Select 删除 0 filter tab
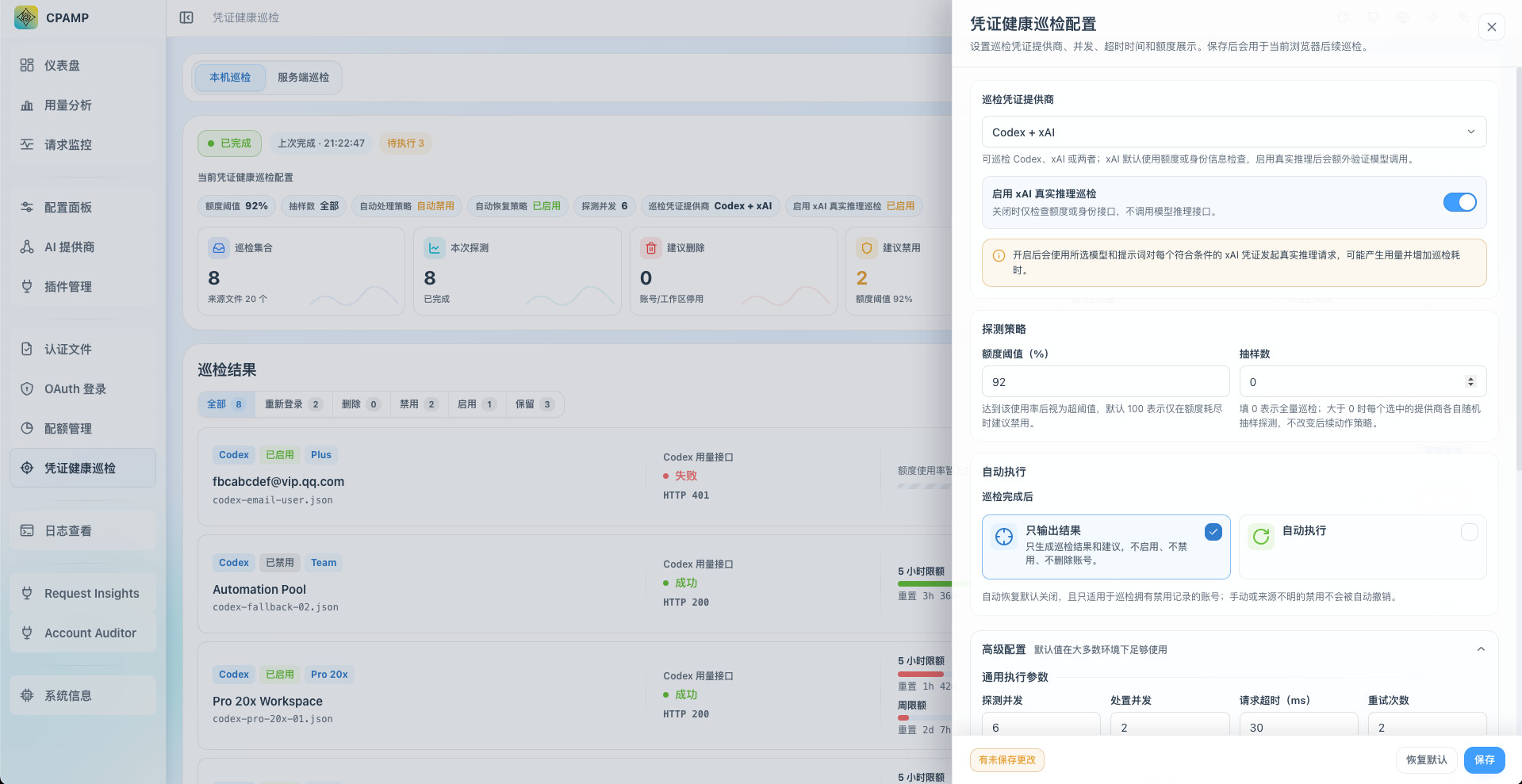This screenshot has width=1522, height=784. click(x=361, y=404)
